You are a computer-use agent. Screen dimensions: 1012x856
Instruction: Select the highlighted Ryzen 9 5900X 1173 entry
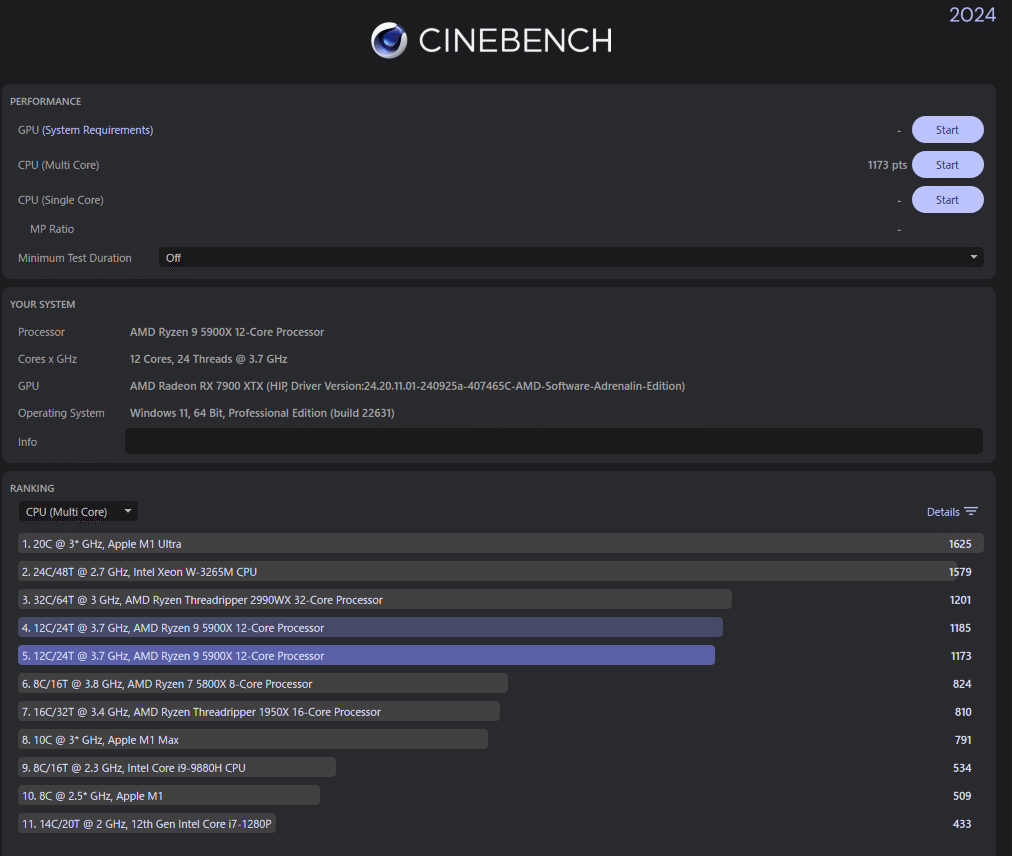[366, 656]
